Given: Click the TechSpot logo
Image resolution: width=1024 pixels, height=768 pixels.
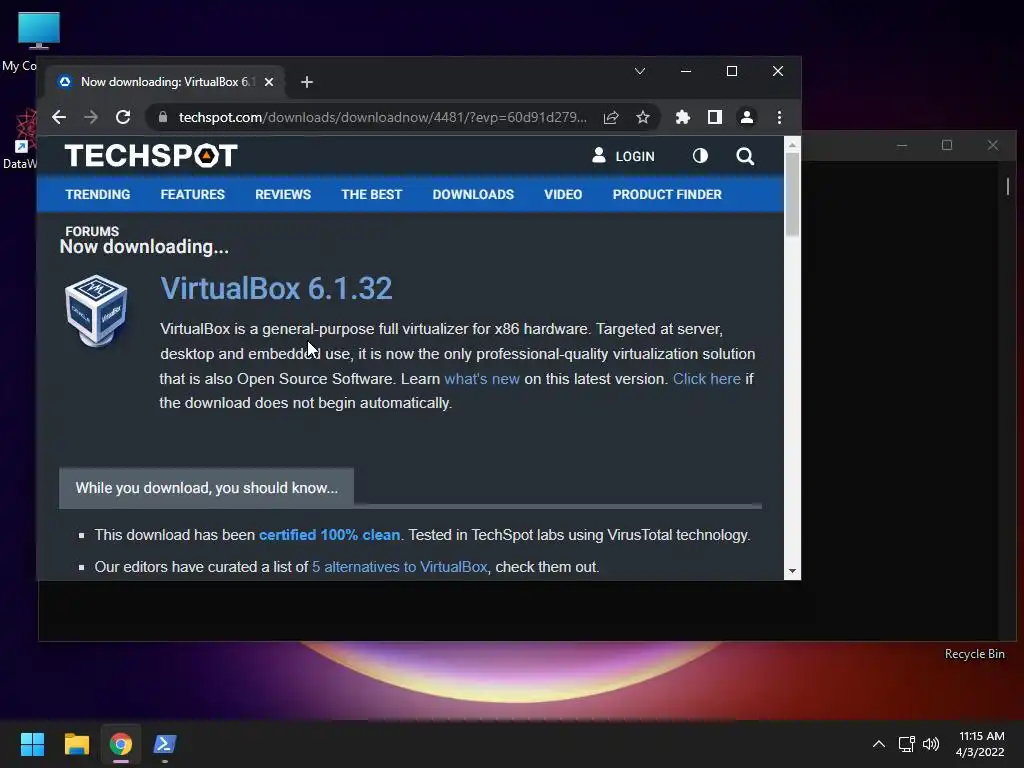Looking at the screenshot, I should 151,156.
